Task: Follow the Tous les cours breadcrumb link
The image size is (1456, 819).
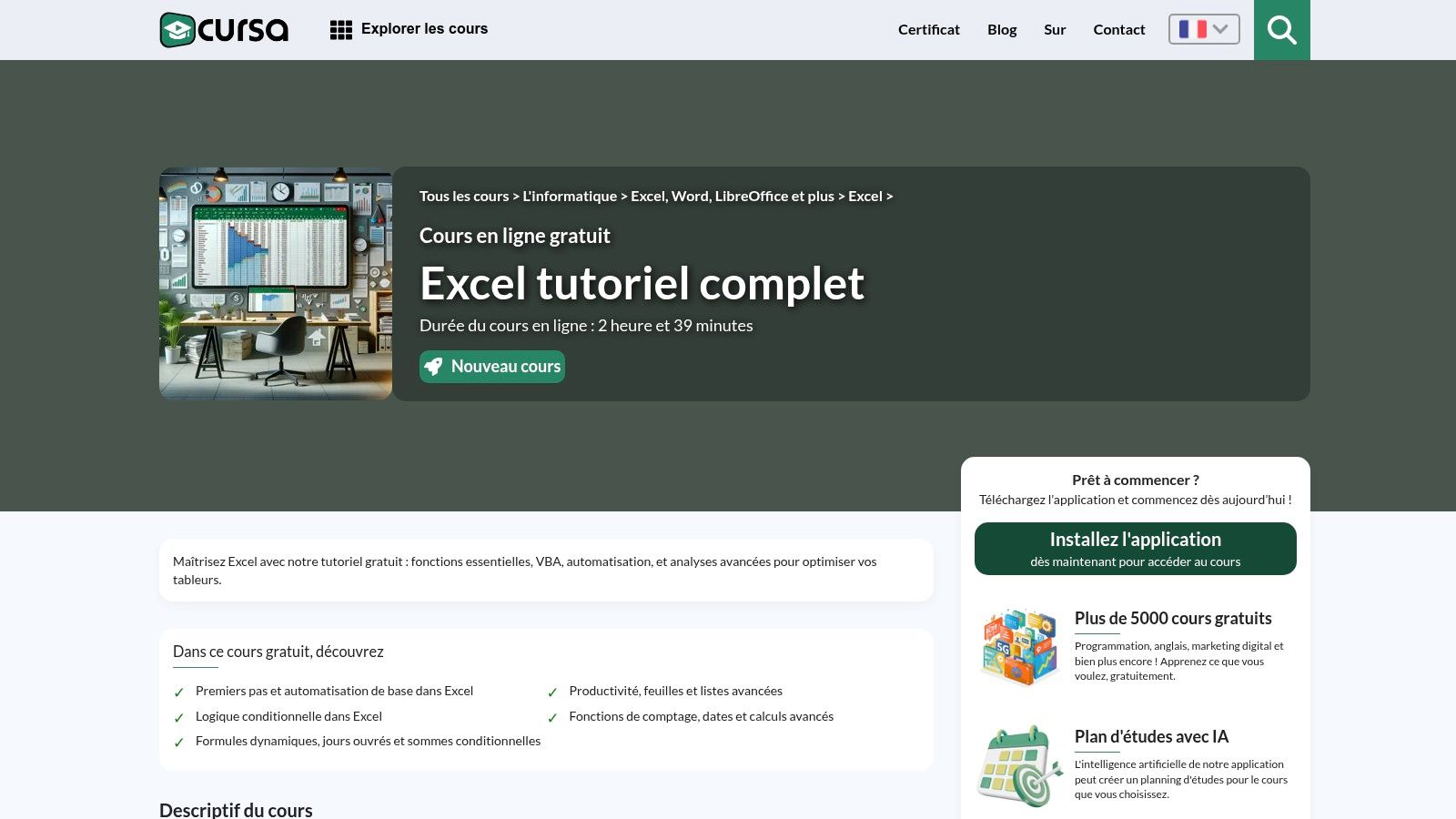Action: click(464, 196)
